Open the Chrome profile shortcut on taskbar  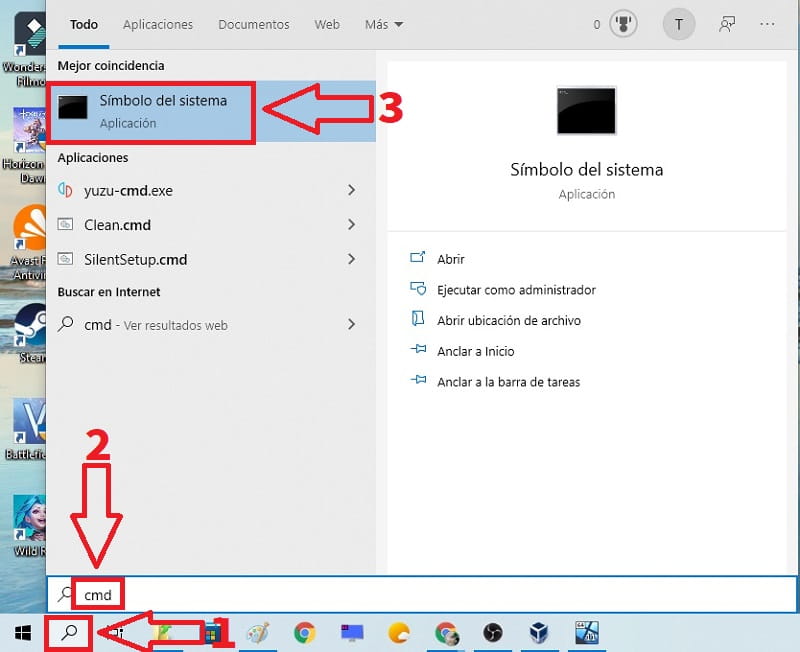[x=446, y=633]
